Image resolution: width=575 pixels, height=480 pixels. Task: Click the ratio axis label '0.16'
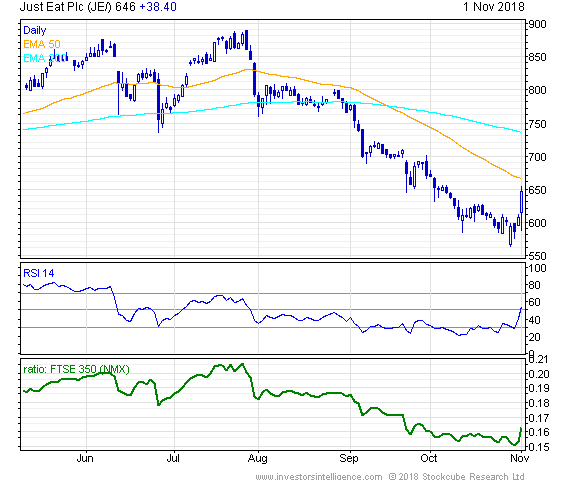coord(539,432)
